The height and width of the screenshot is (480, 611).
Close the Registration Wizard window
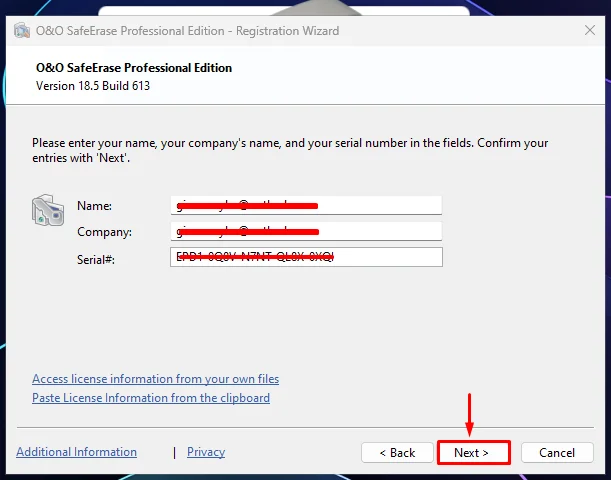click(x=590, y=30)
